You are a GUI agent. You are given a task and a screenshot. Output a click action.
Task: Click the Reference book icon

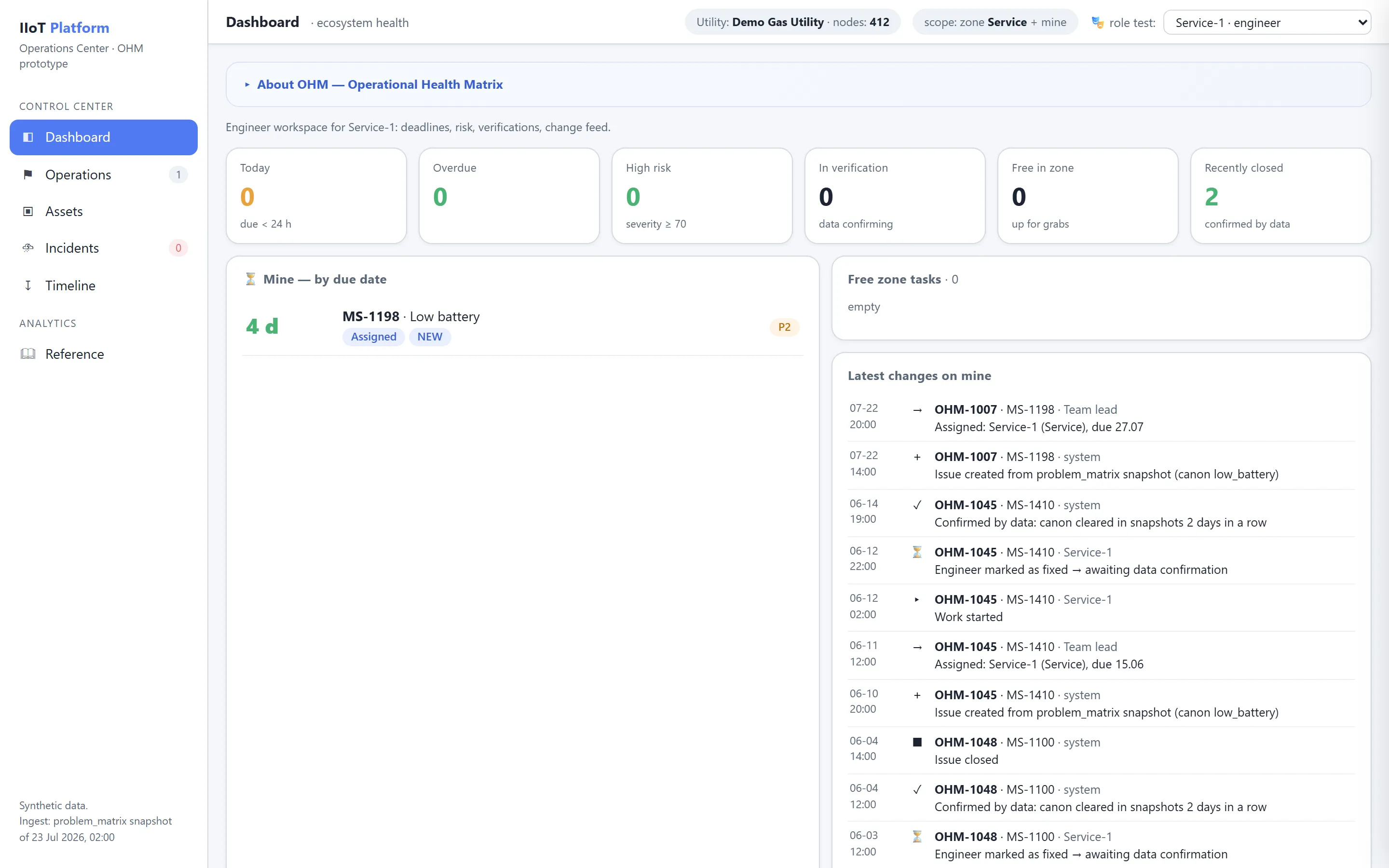coord(27,353)
